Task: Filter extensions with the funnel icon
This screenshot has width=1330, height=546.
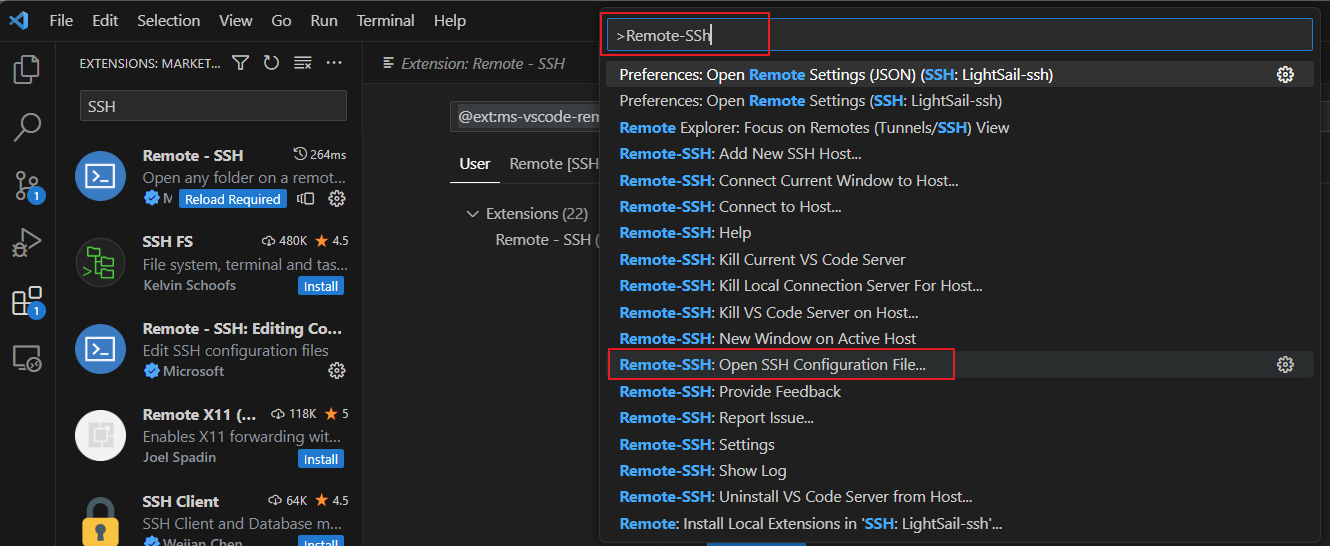Action: click(x=240, y=63)
